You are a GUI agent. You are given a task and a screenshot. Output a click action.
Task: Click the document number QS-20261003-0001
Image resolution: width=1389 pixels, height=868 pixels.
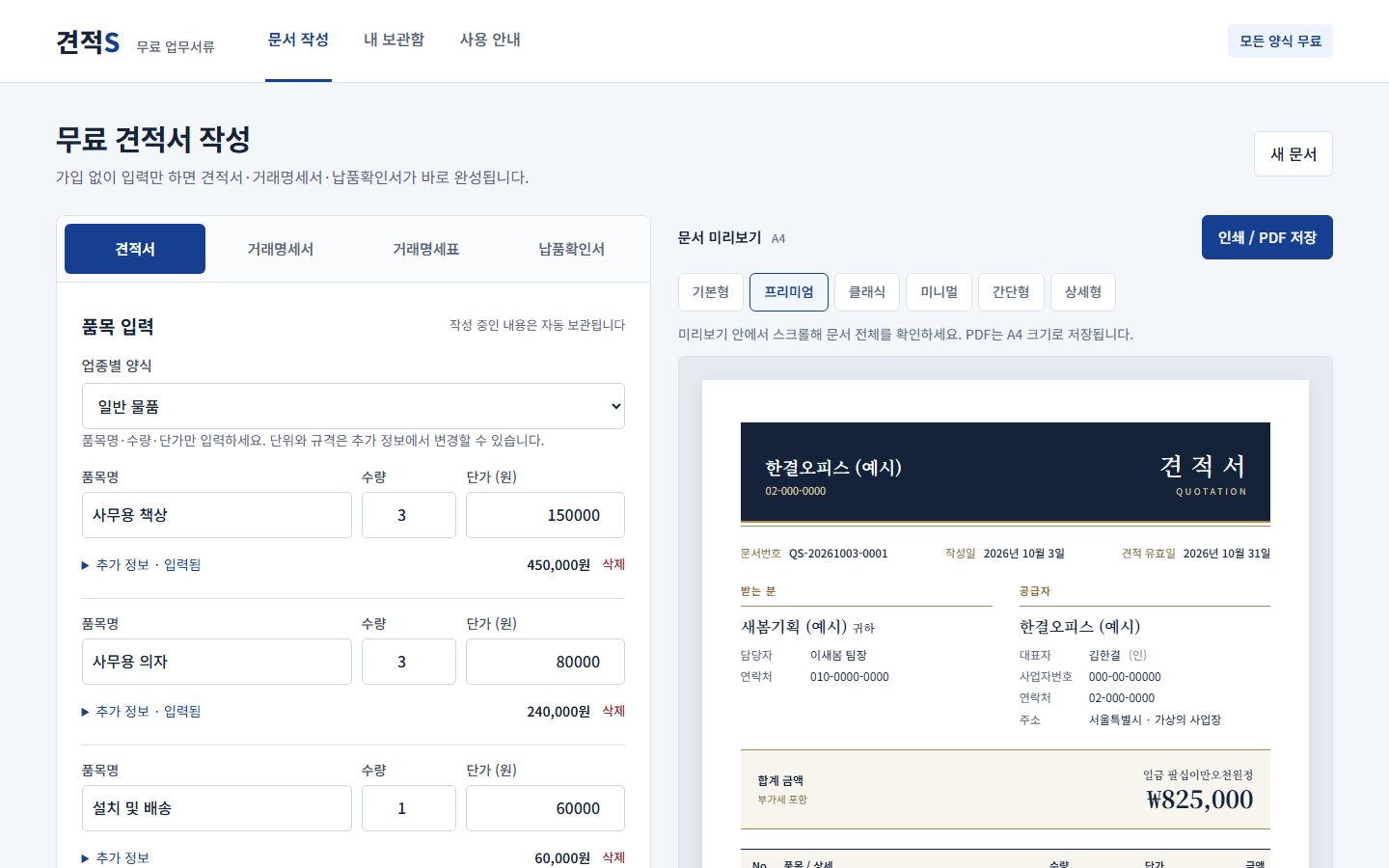pos(838,554)
